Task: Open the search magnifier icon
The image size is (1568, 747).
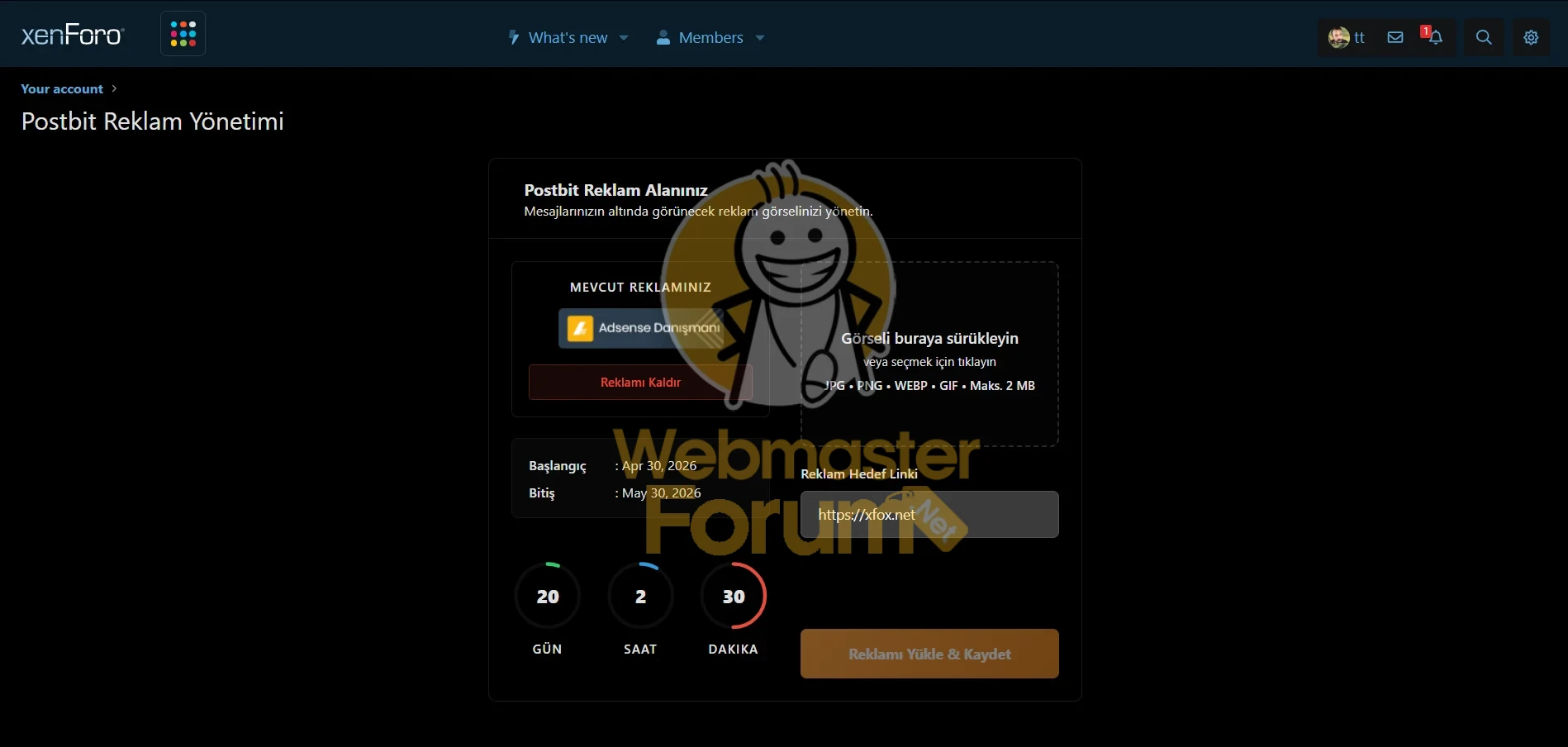Action: point(1484,37)
